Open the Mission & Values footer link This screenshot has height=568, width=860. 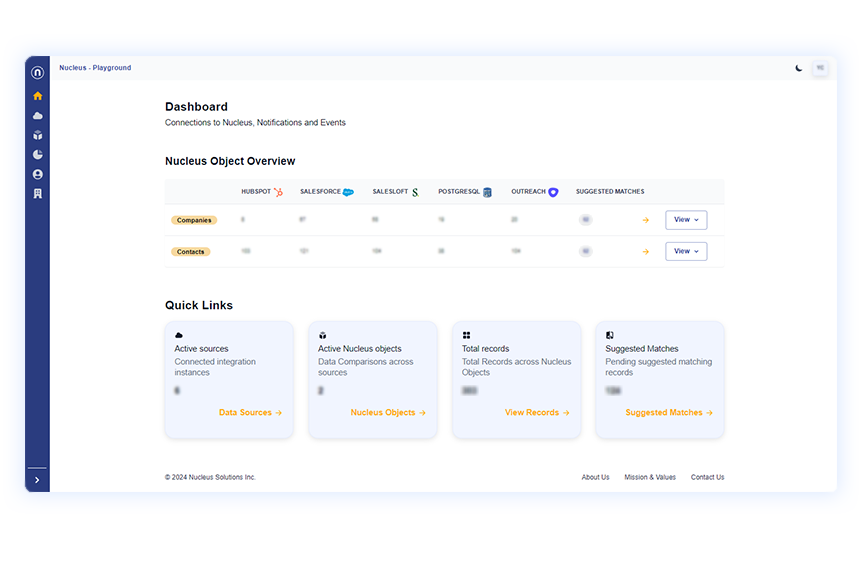pos(650,477)
